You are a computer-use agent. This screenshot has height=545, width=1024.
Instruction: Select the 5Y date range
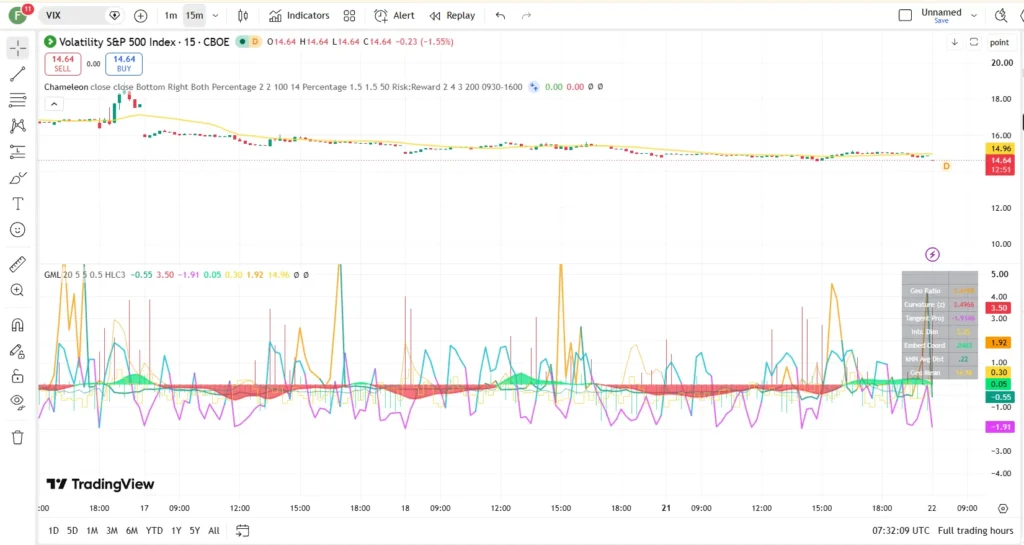tap(195, 531)
